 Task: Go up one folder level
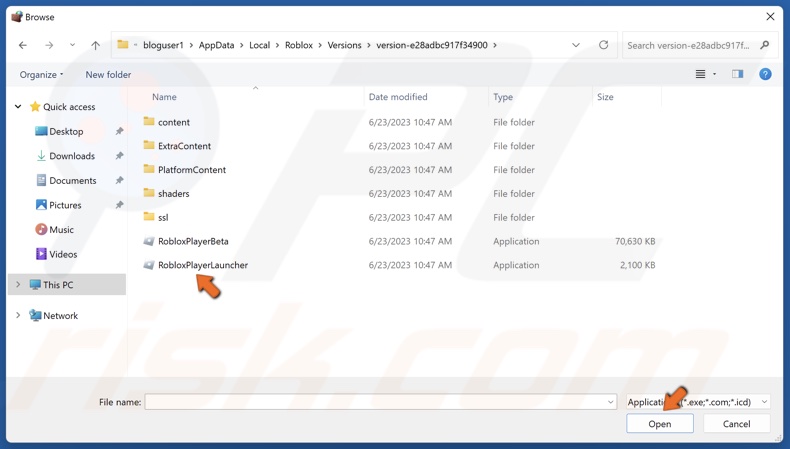click(x=95, y=45)
